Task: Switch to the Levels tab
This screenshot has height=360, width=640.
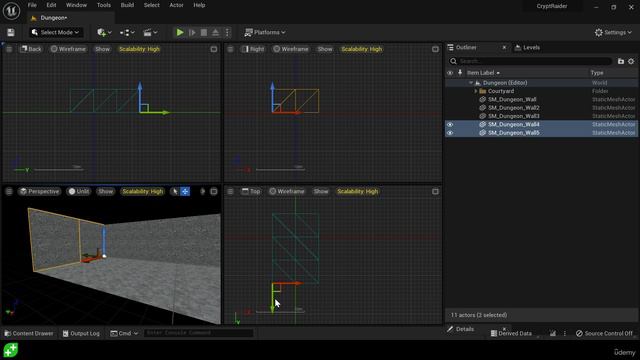Action: [531, 47]
